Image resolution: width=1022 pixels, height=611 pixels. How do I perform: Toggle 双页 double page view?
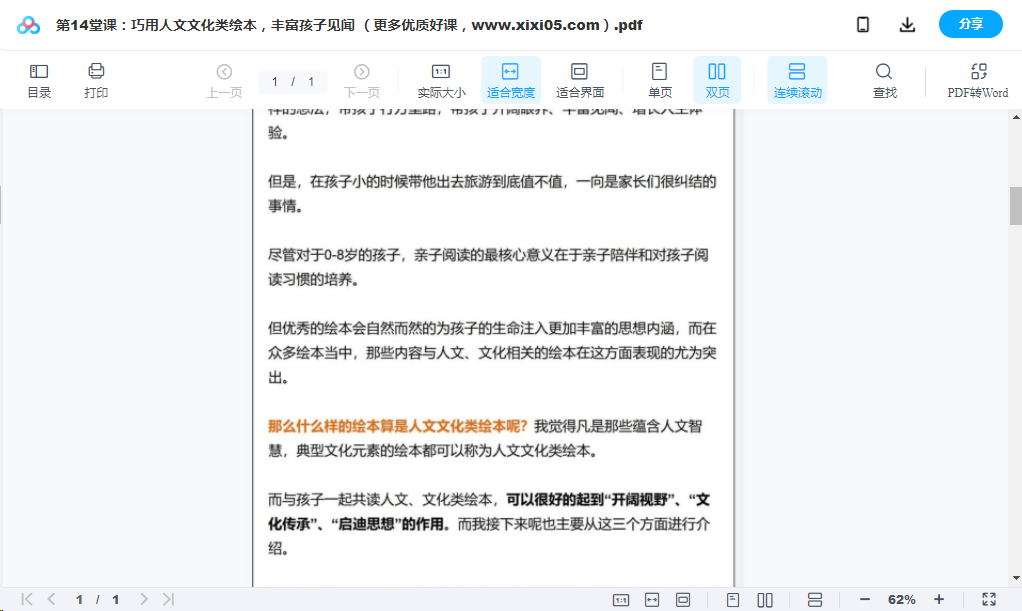(x=717, y=80)
